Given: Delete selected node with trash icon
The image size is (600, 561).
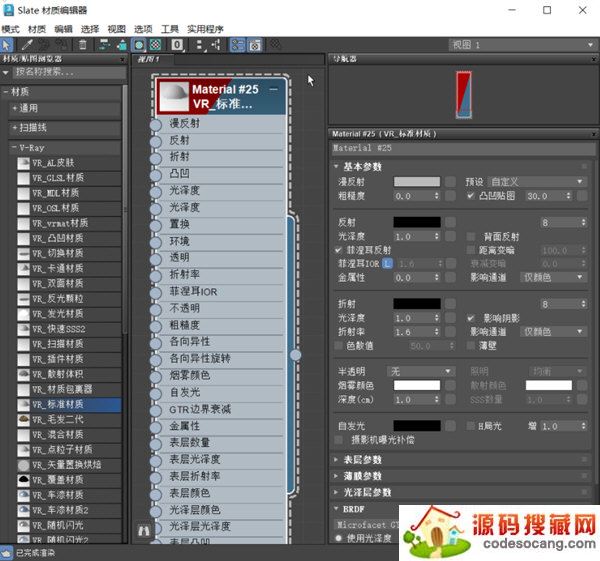Looking at the screenshot, I should (82, 45).
